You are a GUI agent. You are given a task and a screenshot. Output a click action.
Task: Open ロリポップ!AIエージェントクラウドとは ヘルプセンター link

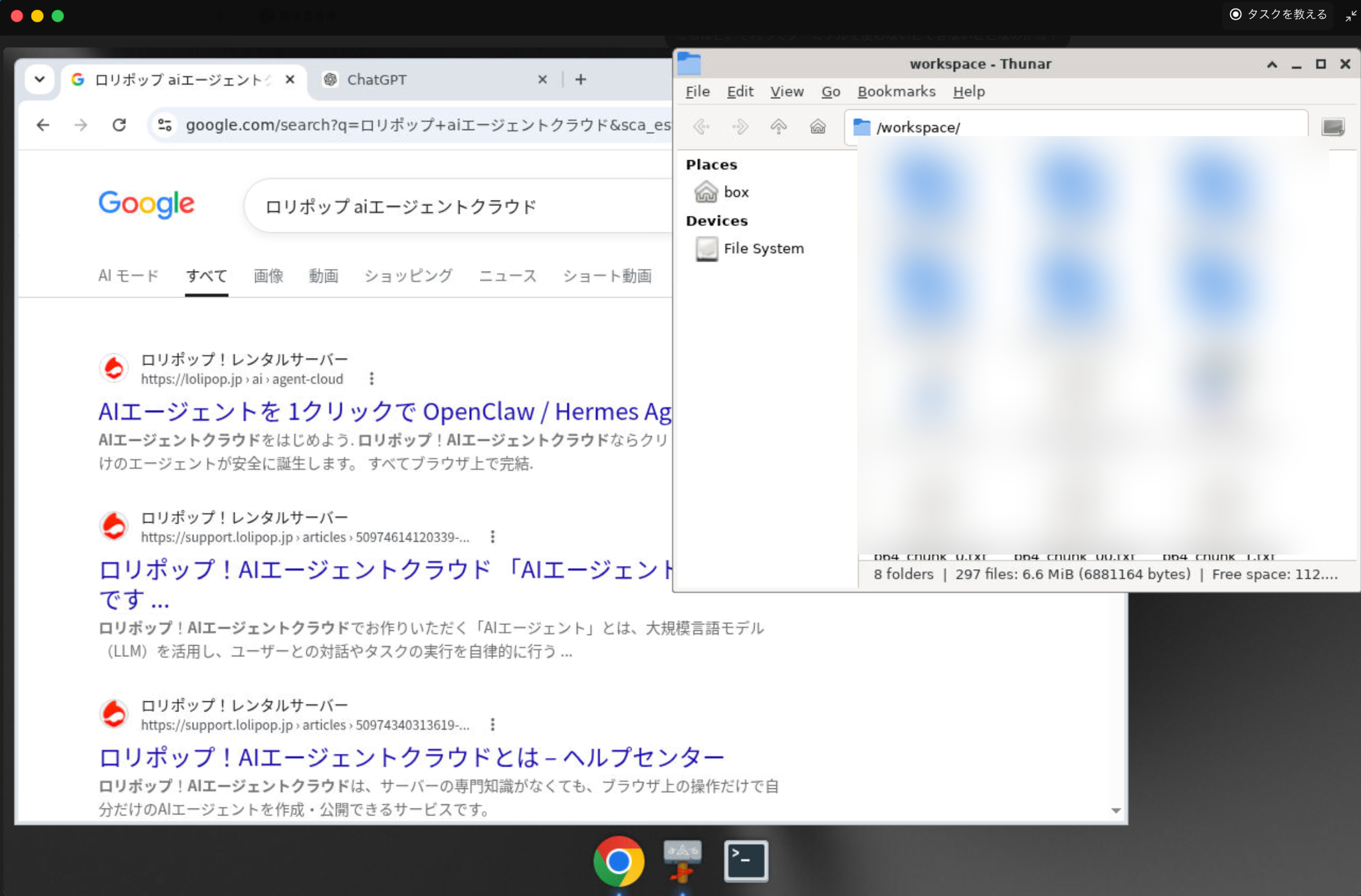[x=411, y=757]
